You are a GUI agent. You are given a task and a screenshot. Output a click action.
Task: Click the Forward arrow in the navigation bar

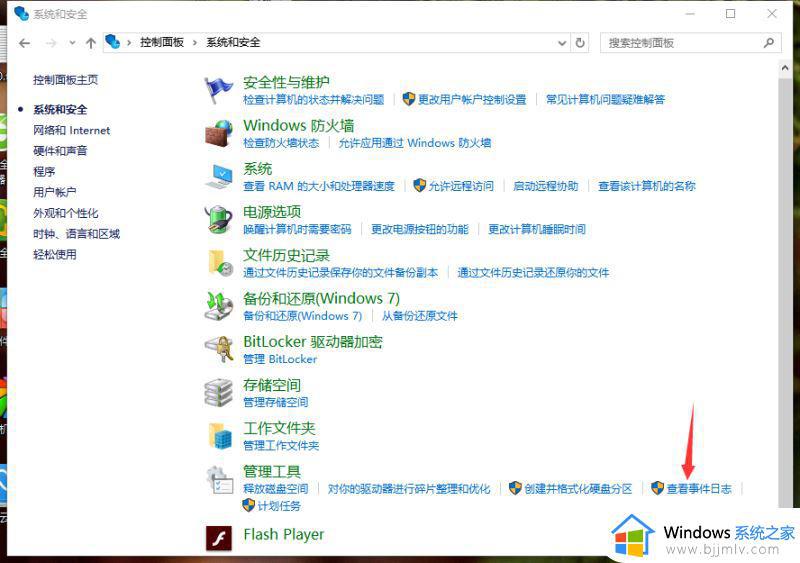(51, 43)
